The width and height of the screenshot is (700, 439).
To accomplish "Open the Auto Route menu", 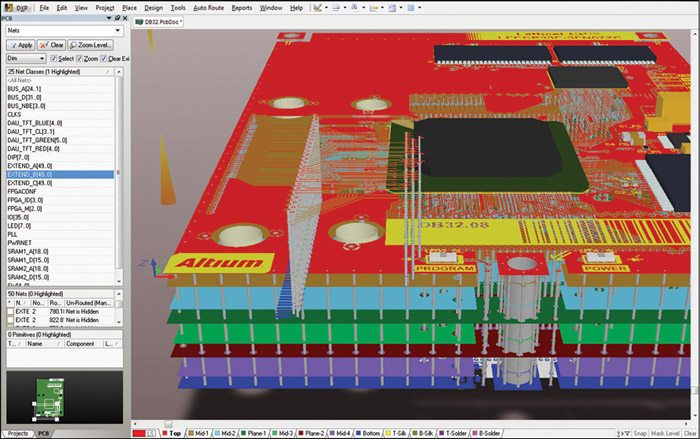I will click(x=208, y=7).
